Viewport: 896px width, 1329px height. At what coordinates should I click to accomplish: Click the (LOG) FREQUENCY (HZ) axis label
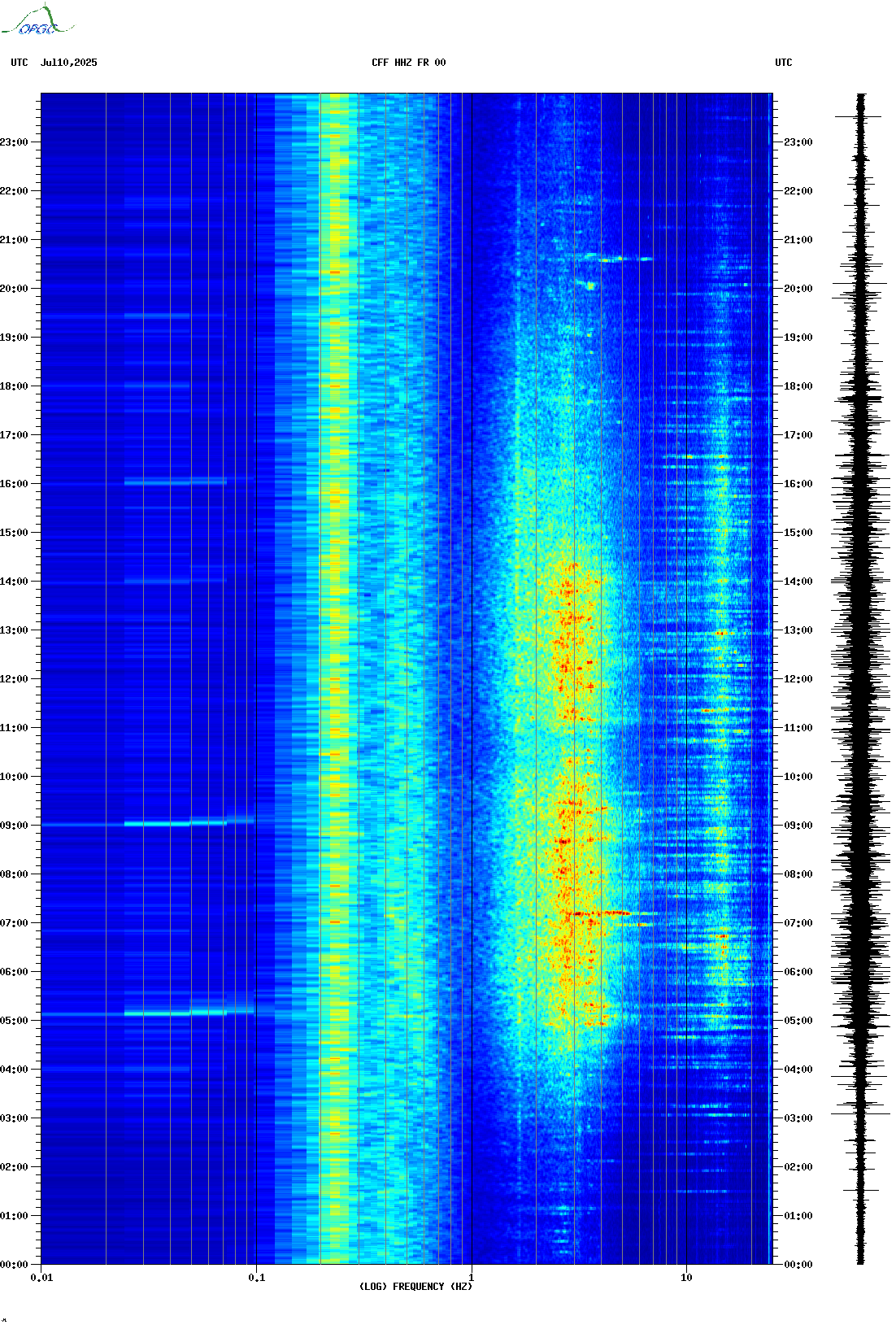[x=415, y=1287]
